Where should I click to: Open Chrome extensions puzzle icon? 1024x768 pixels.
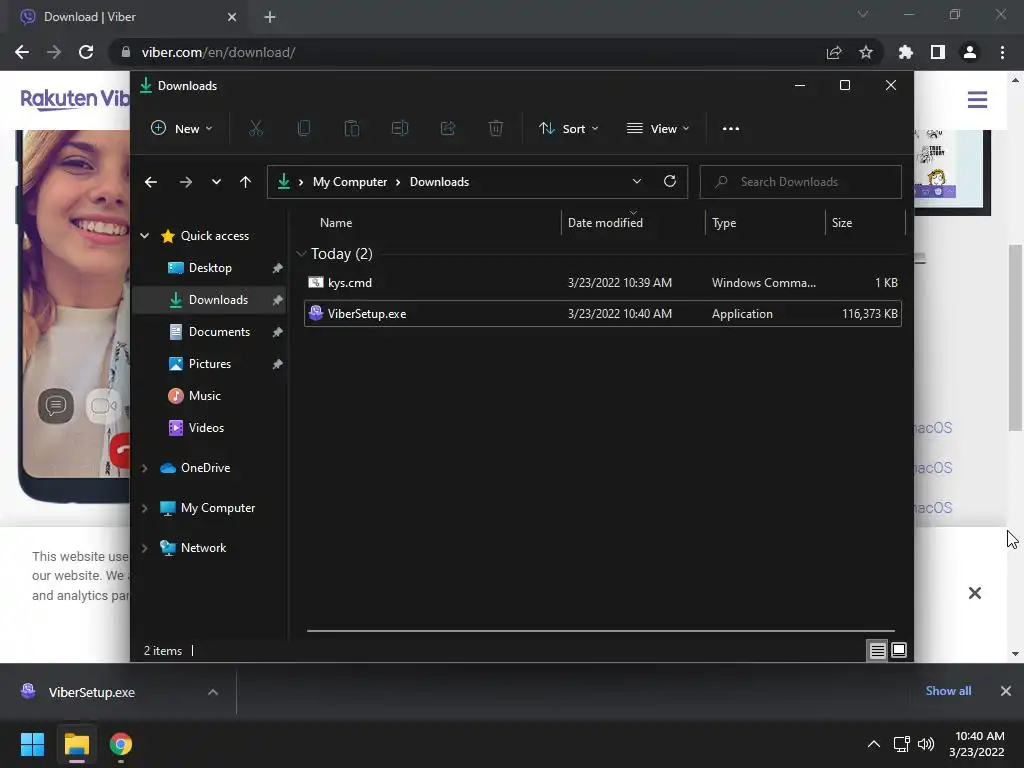[906, 52]
